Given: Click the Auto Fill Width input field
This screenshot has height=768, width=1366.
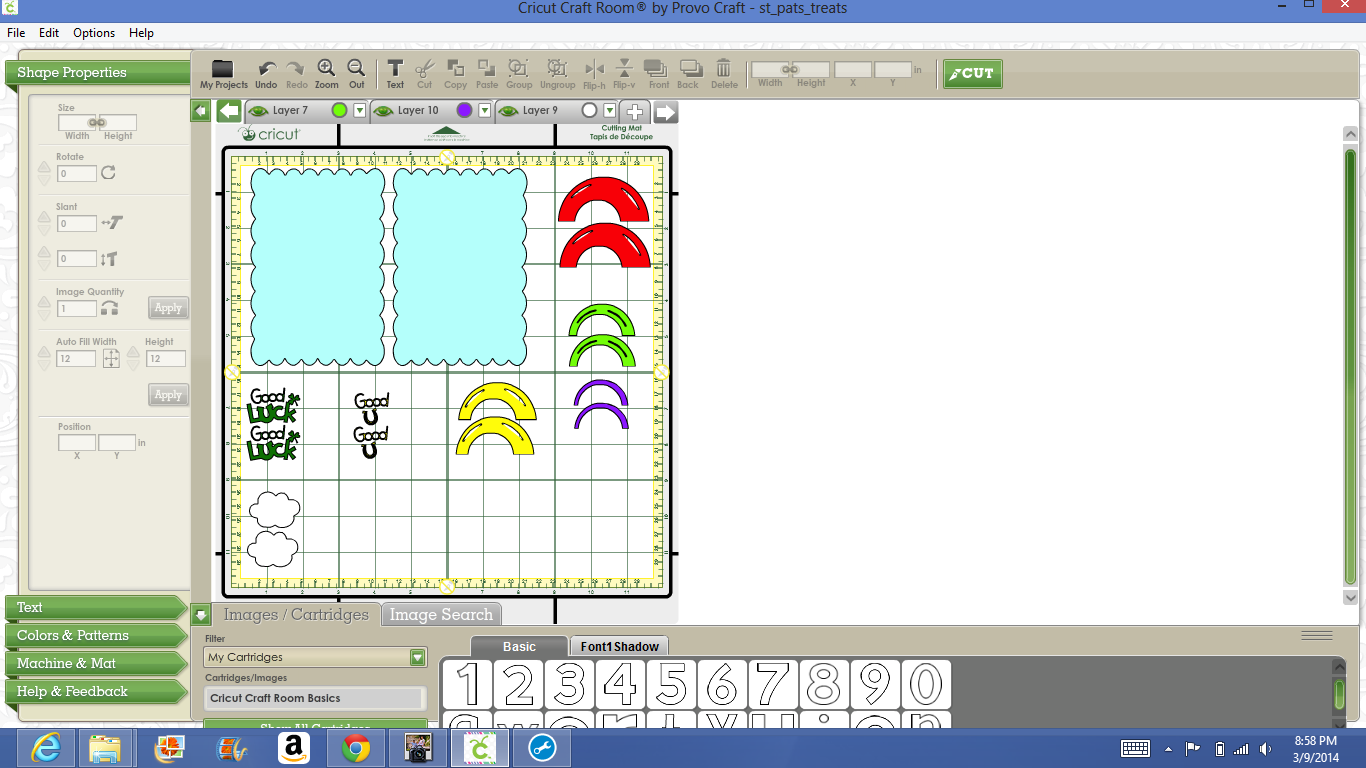Looking at the screenshot, I should coord(76,358).
